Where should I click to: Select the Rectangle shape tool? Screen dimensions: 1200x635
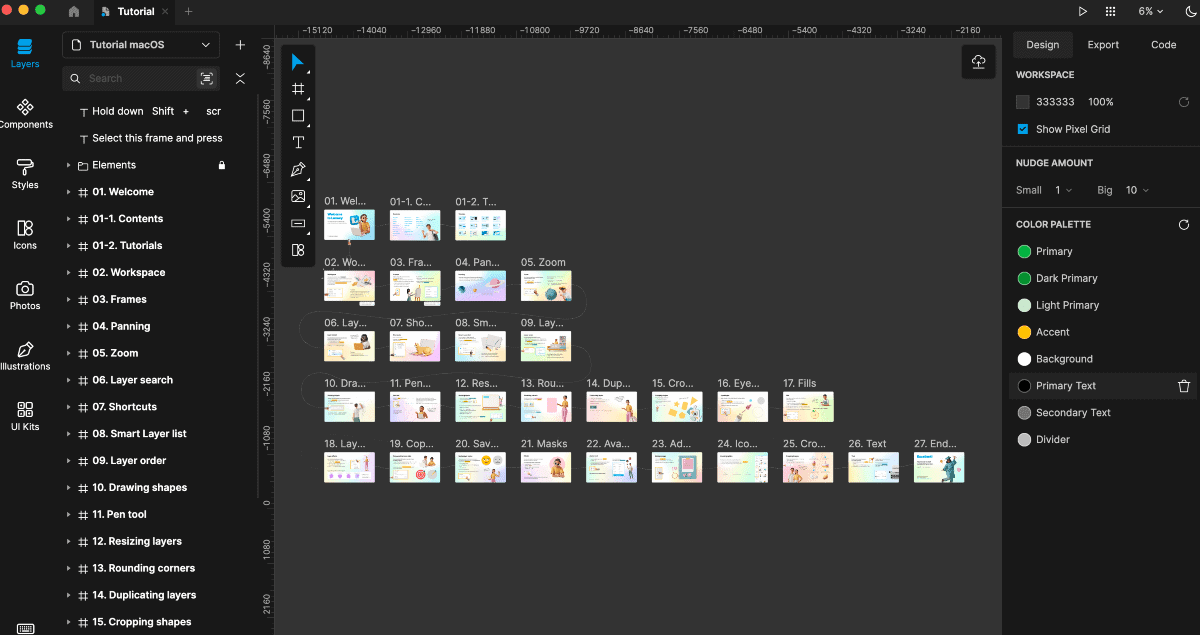(x=298, y=116)
